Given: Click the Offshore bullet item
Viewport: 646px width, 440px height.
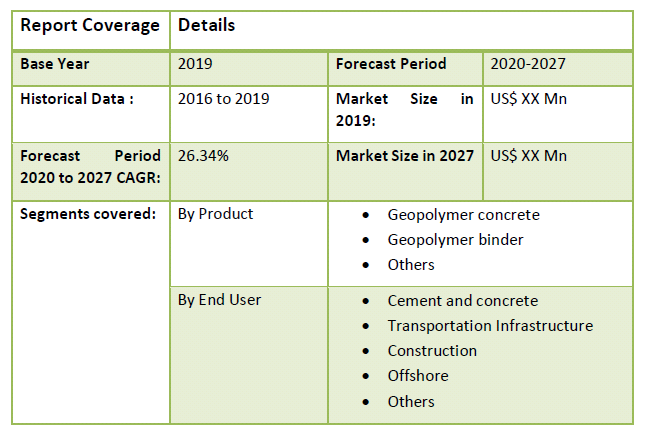Looking at the screenshot, I should pyautogui.click(x=418, y=376).
